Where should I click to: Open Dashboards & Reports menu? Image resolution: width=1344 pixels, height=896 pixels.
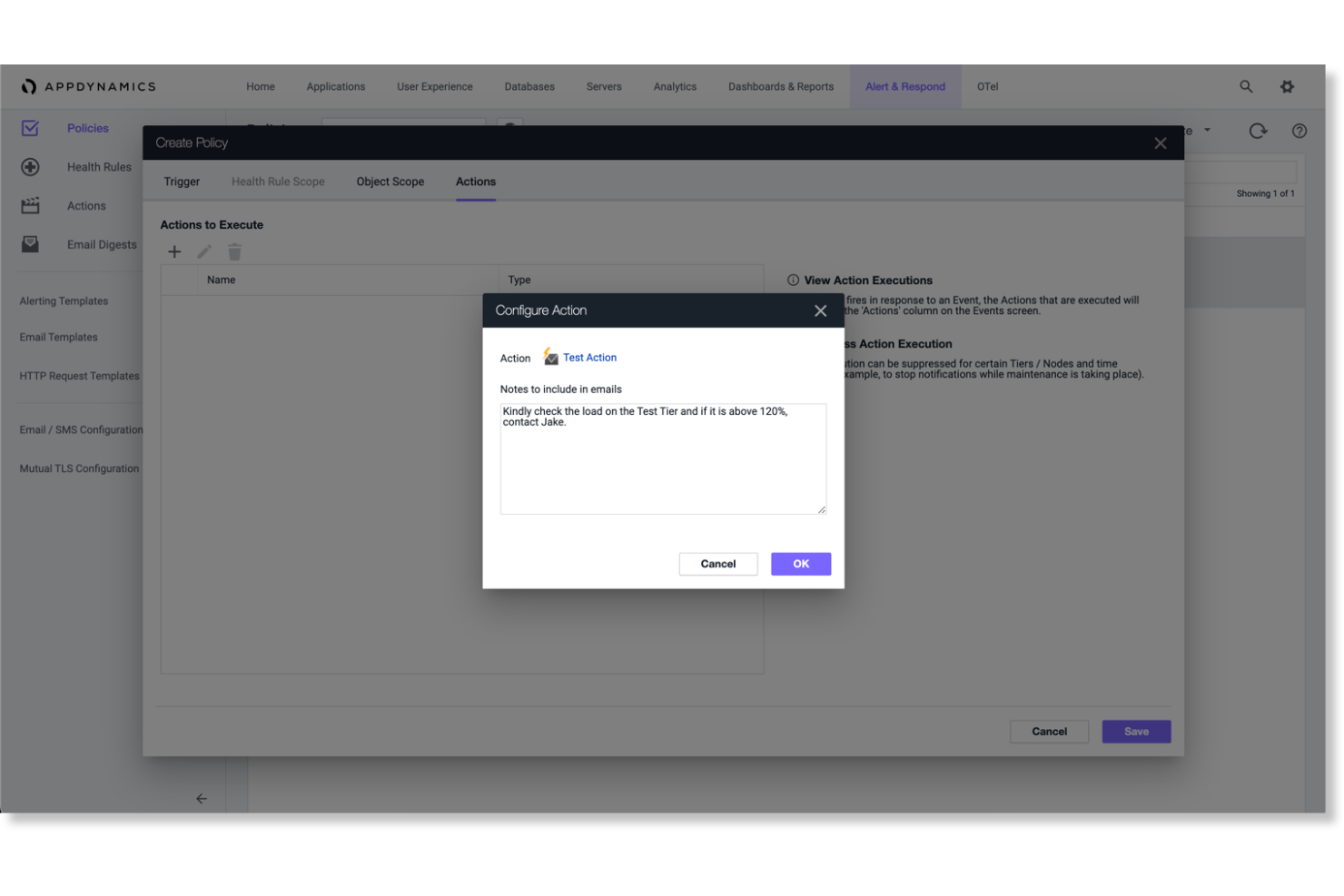point(781,87)
